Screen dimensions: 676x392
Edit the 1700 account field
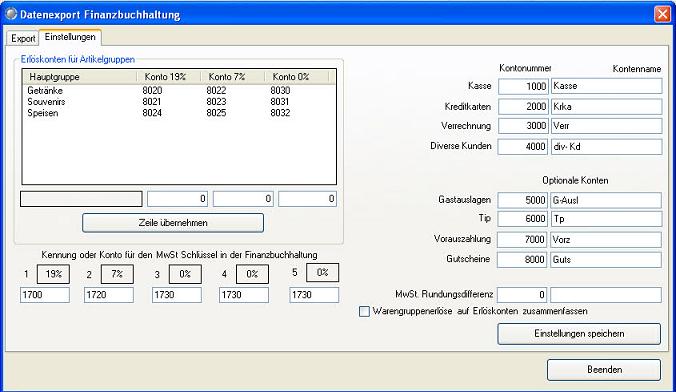pyautogui.click(x=45, y=295)
